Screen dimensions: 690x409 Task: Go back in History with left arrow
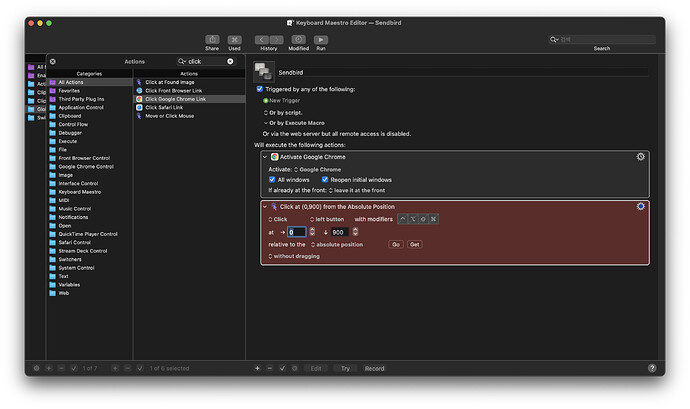click(262, 40)
